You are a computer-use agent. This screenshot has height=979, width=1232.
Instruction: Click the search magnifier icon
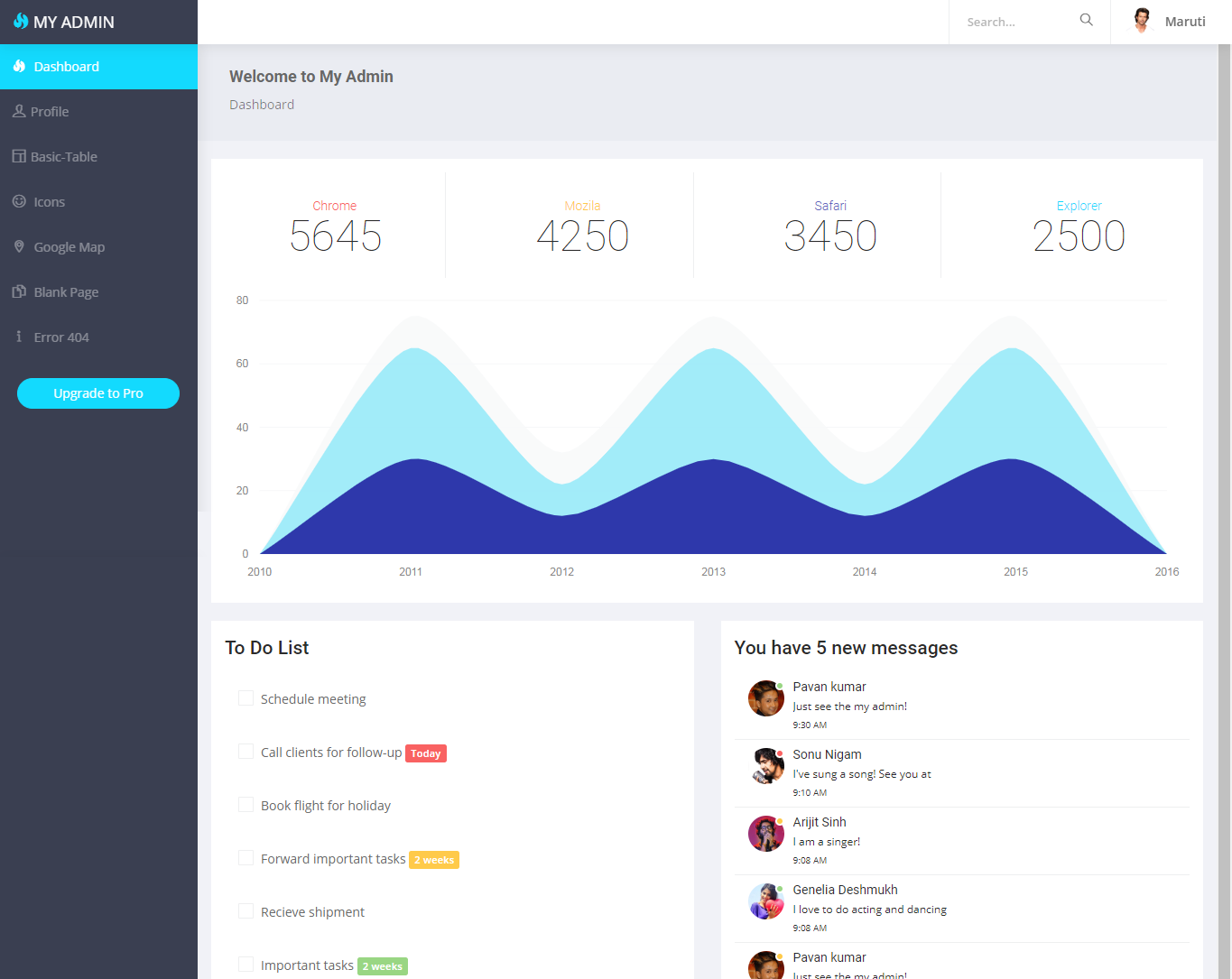click(1086, 21)
